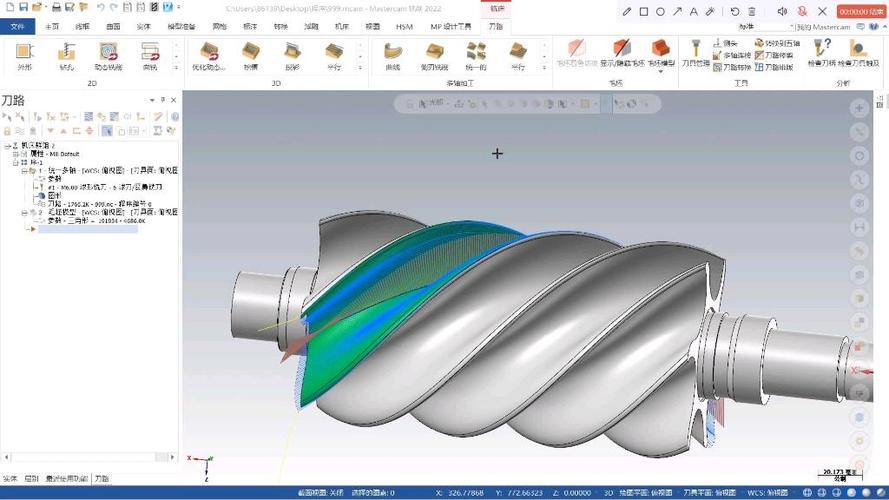Click undo in the quick access toolbar

click(100, 7)
